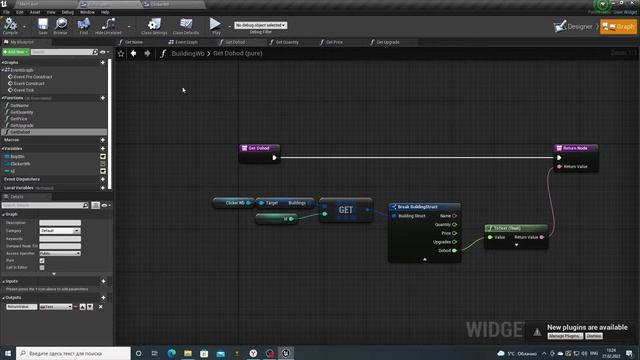Start Play in editor
The height and width of the screenshot is (360, 640).
click(x=216, y=26)
